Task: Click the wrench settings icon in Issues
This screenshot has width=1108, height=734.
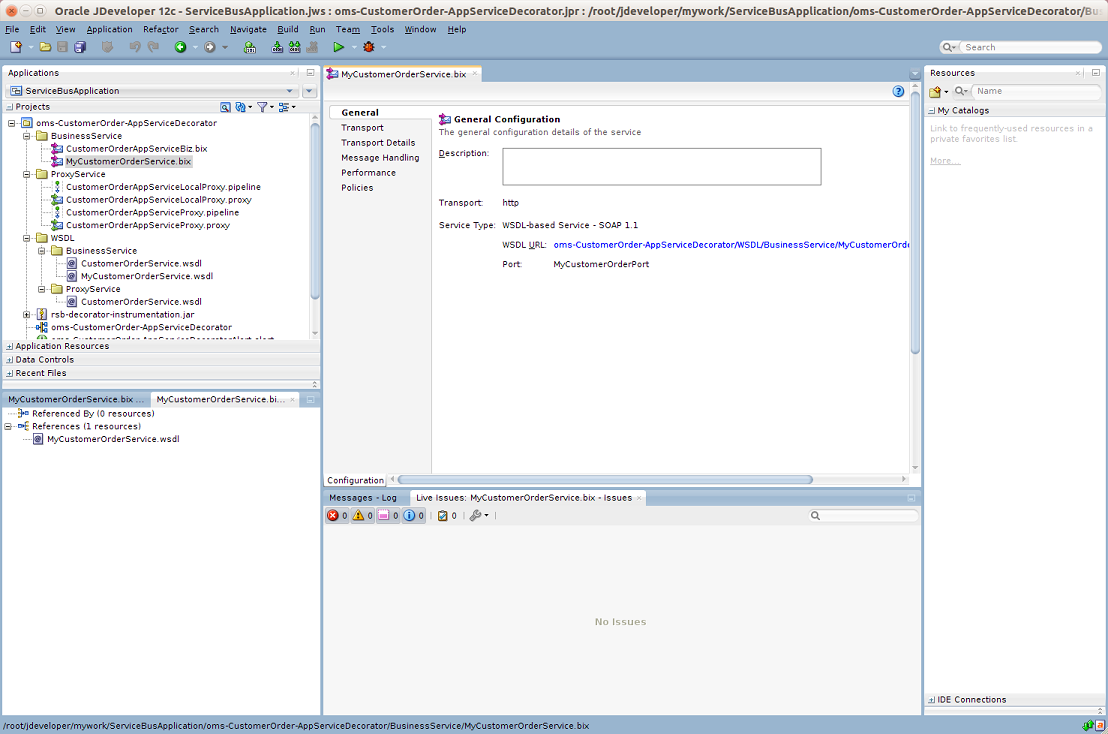Action: coord(476,516)
